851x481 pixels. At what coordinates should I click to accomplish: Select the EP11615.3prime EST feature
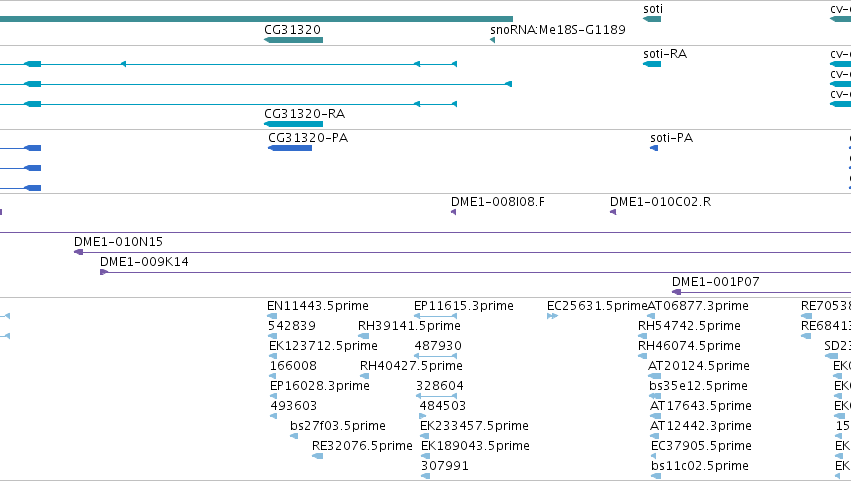pos(435,317)
